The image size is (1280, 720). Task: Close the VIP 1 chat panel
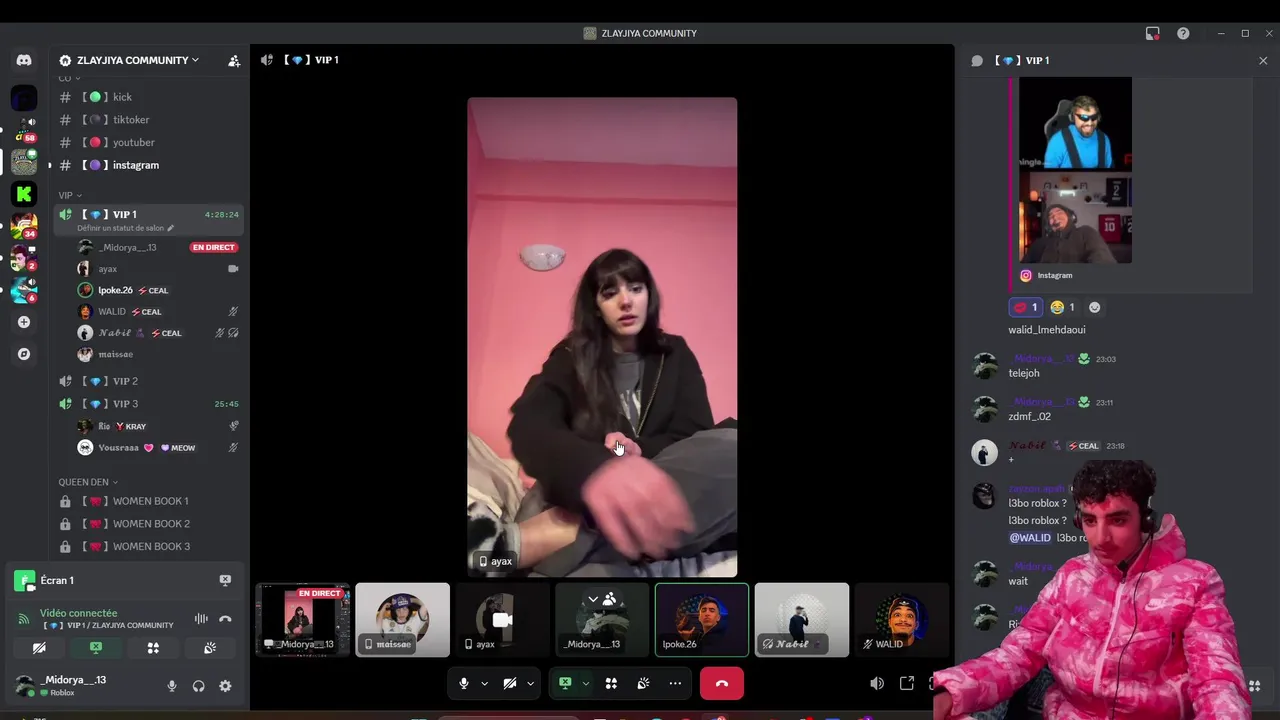click(x=1263, y=61)
